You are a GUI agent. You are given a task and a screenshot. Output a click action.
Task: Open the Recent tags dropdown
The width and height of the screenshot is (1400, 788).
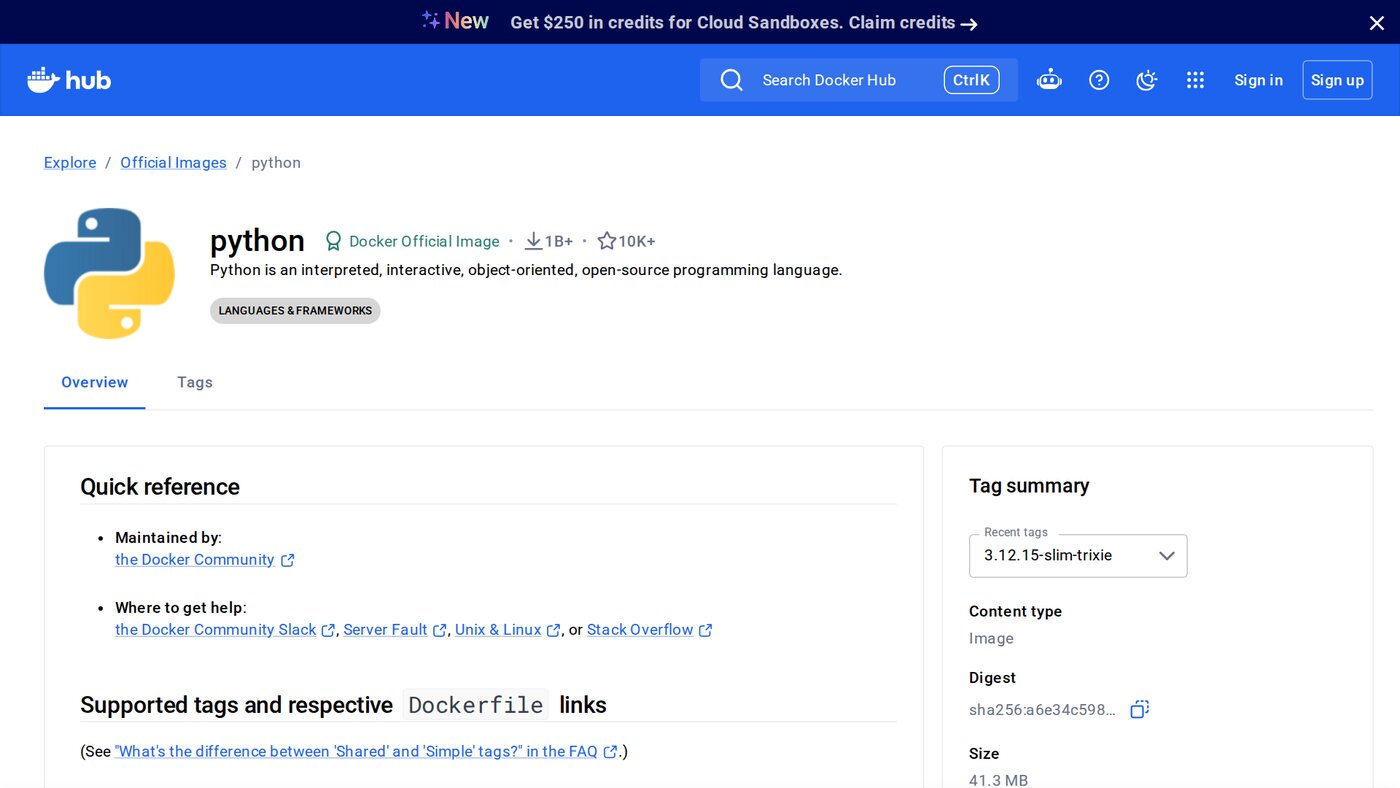(1078, 556)
